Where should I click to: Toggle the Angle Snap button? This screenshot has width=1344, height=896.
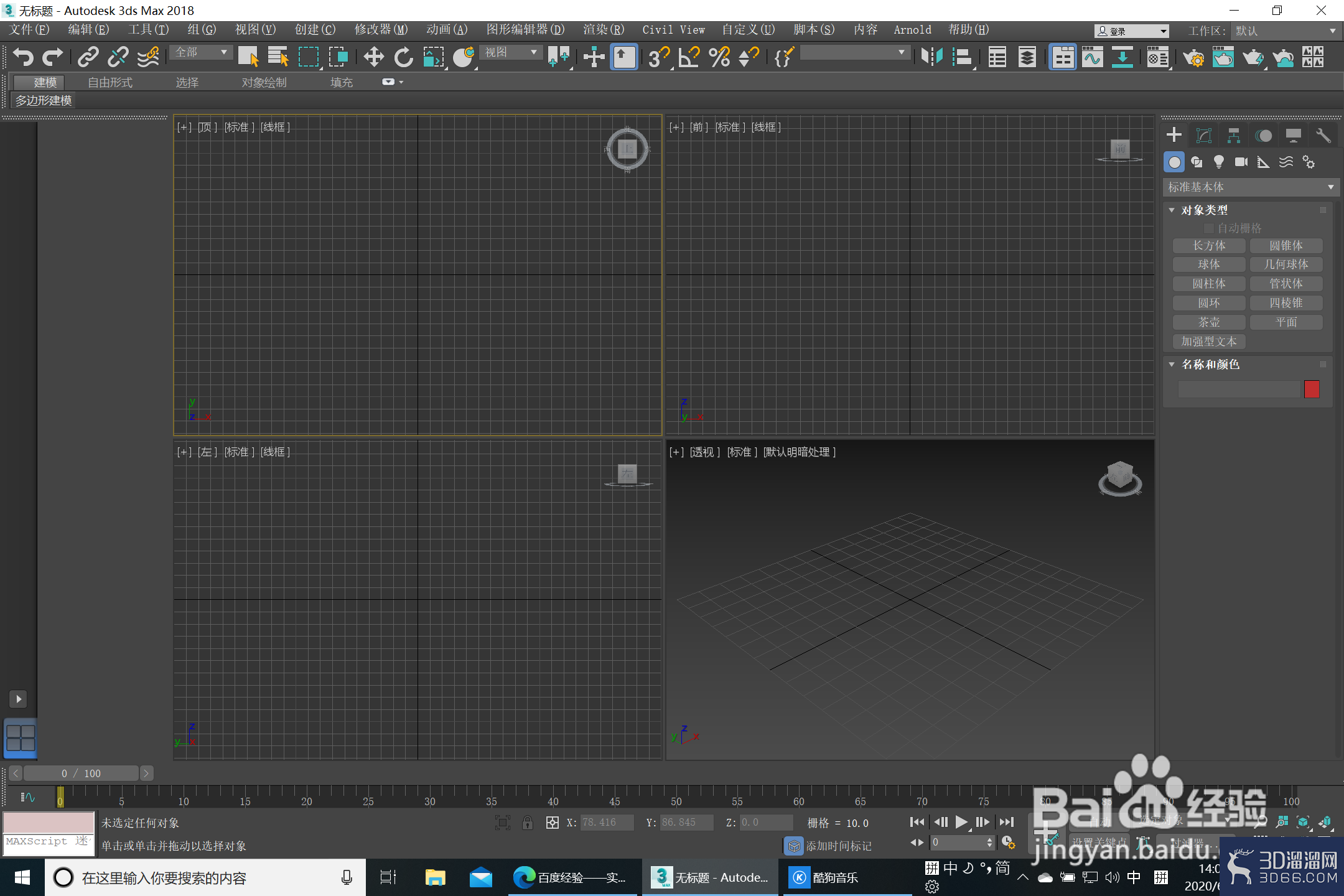tap(689, 57)
